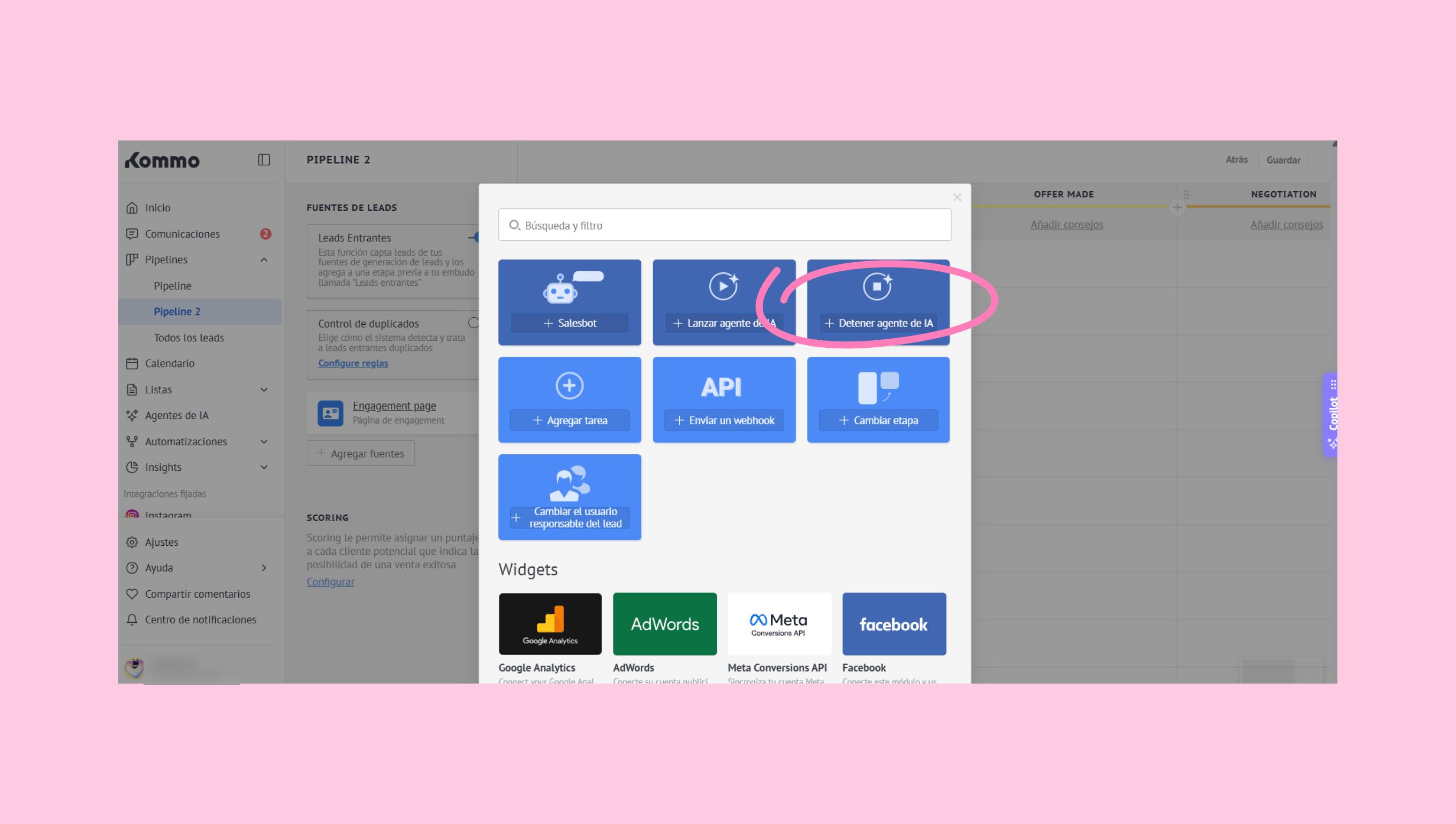Select the Cambiar etapa action tile

(878, 400)
